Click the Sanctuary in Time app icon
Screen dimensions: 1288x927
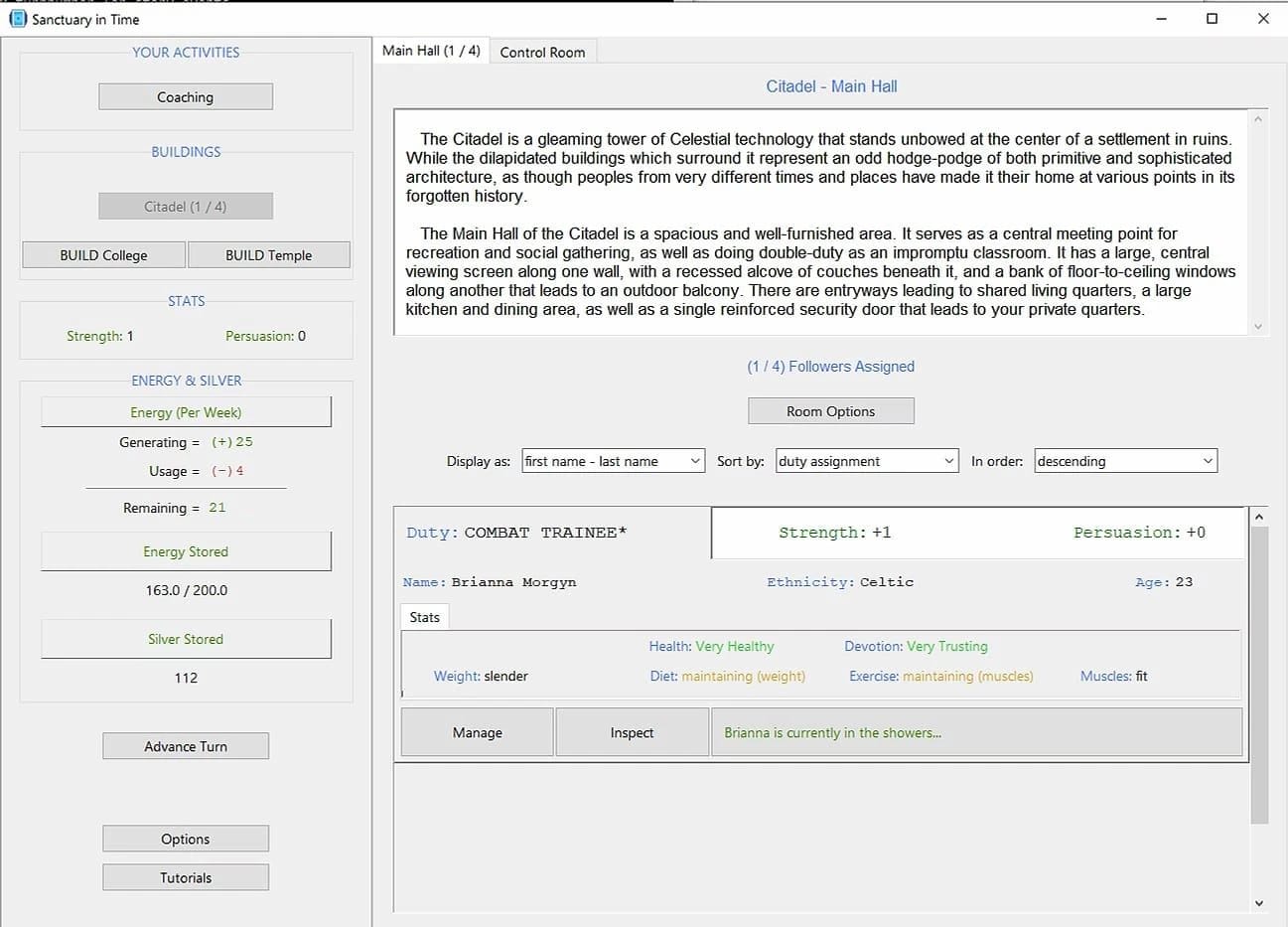(18, 19)
